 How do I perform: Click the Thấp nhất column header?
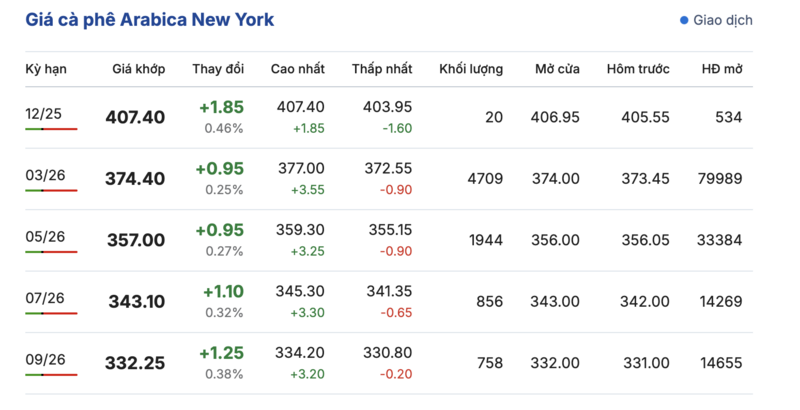[382, 69]
